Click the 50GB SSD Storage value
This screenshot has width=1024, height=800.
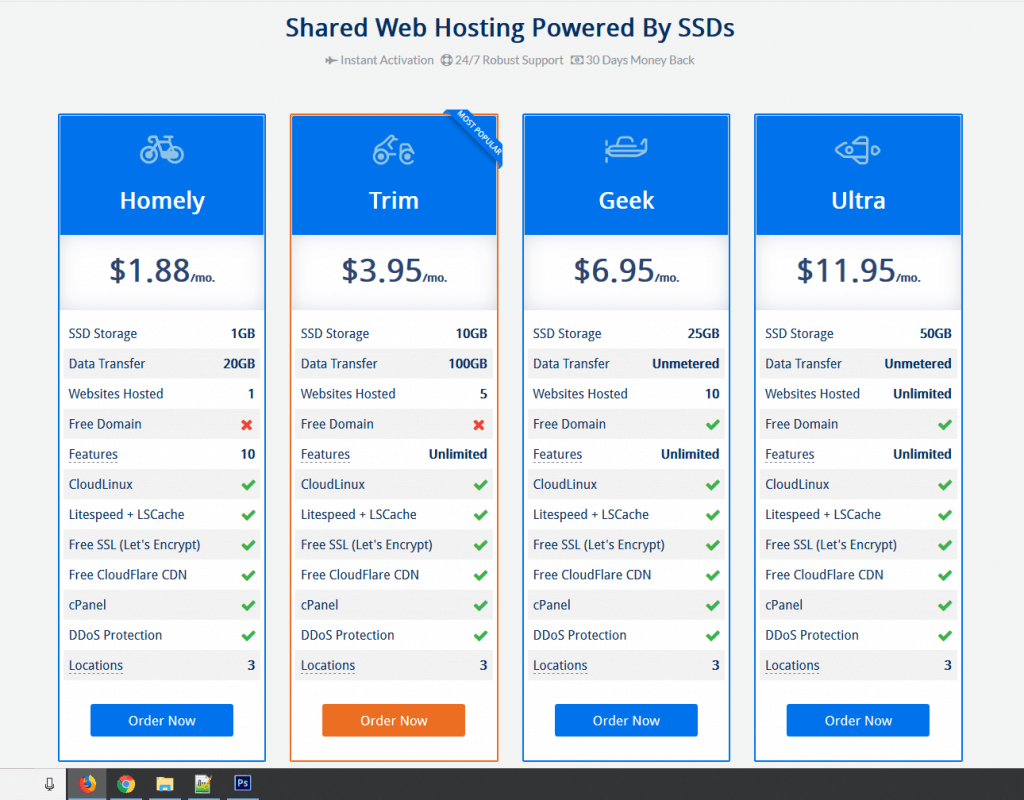[x=935, y=334]
